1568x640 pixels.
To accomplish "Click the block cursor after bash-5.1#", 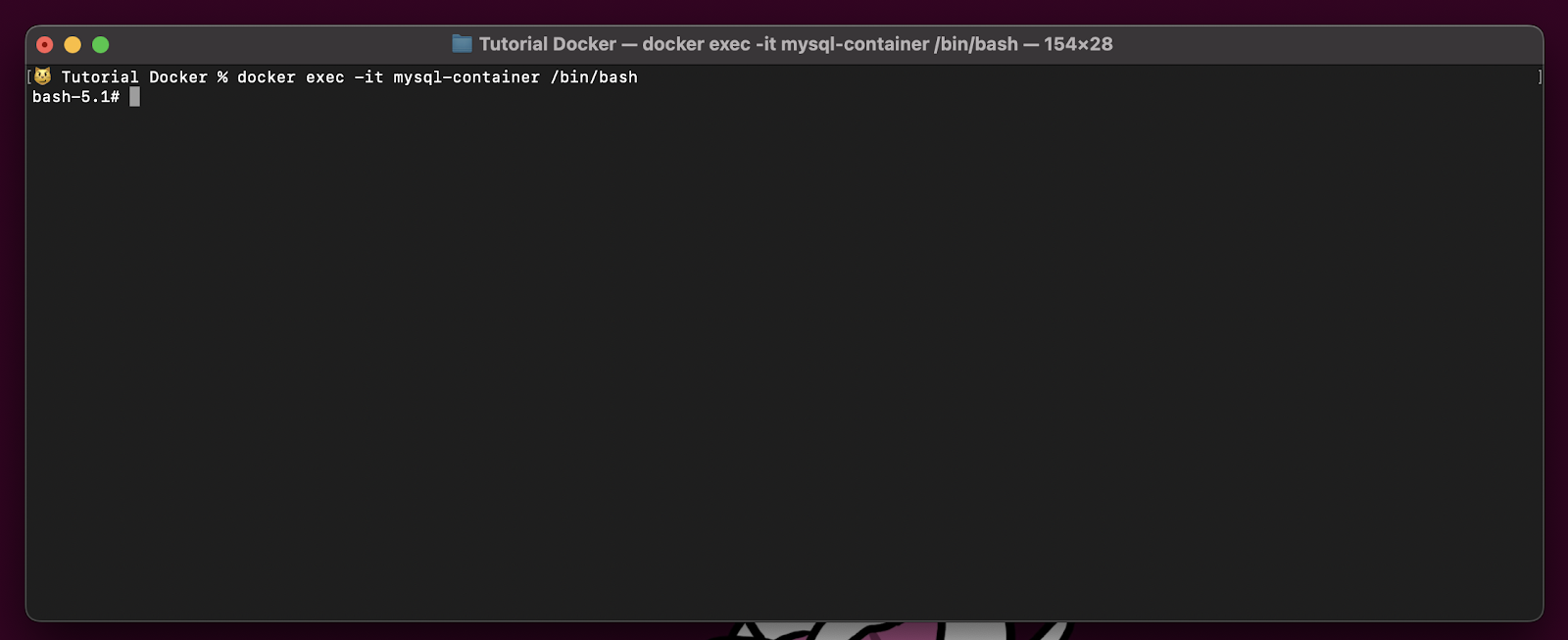I will [x=134, y=96].
